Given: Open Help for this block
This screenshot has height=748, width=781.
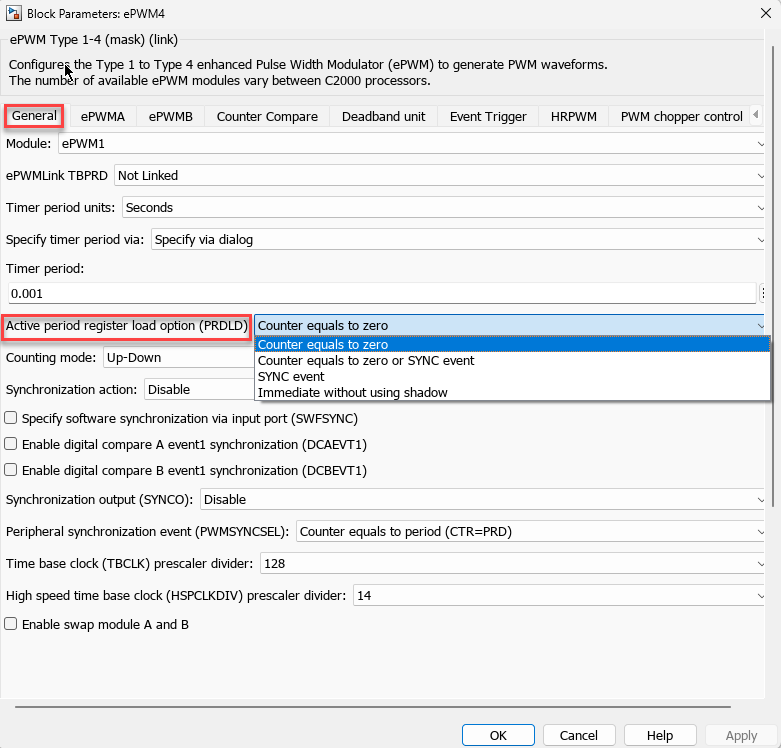Looking at the screenshot, I should click(x=659, y=735).
